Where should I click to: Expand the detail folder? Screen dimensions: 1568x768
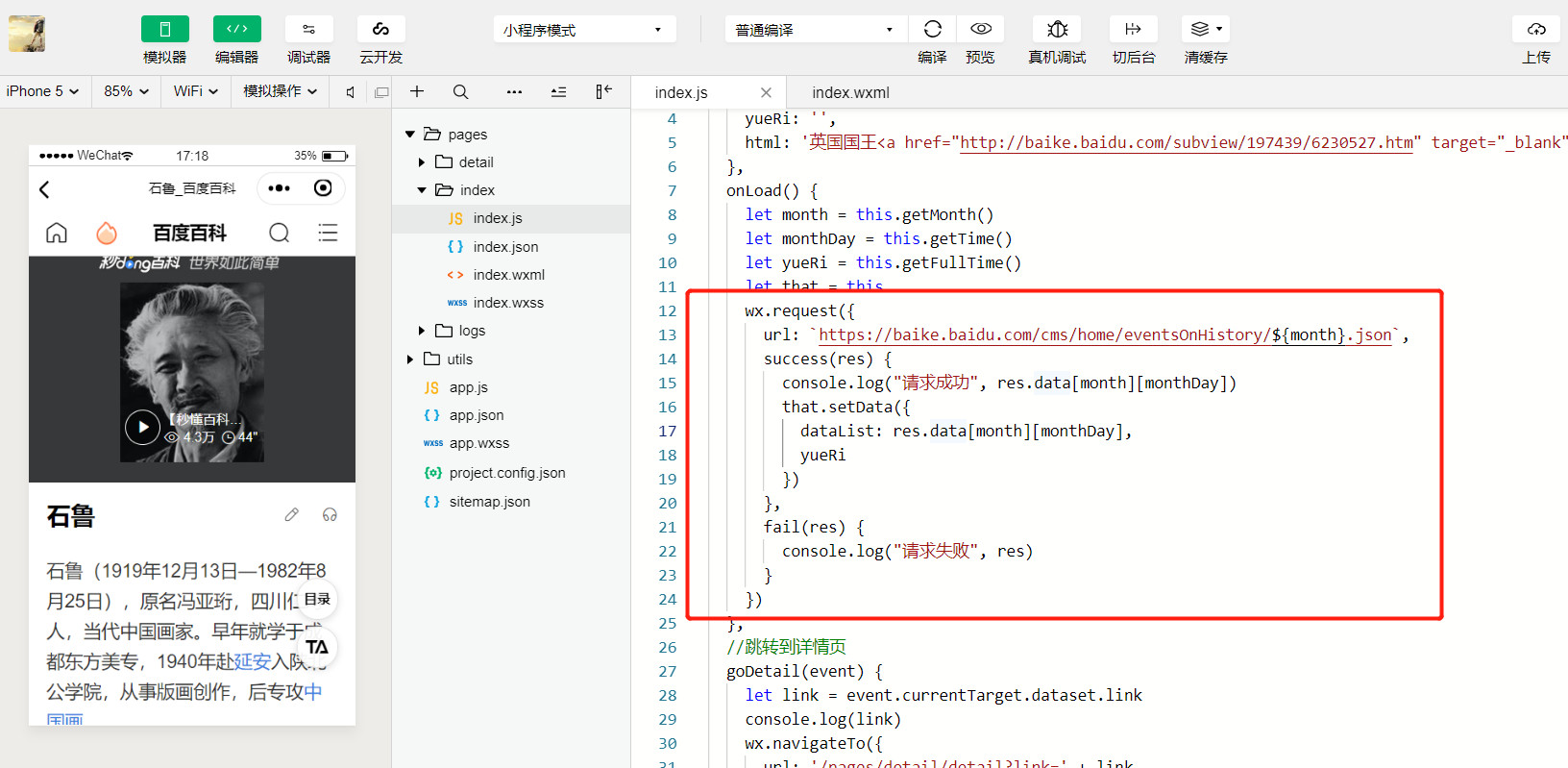point(422,162)
